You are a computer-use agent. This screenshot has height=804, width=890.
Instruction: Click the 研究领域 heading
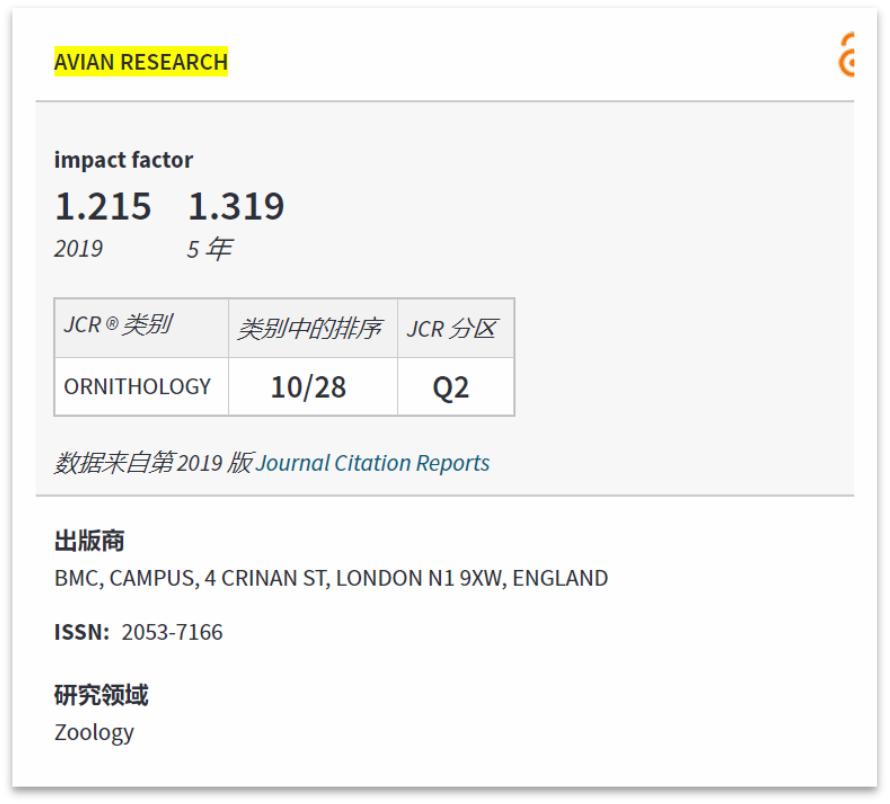[x=101, y=695]
